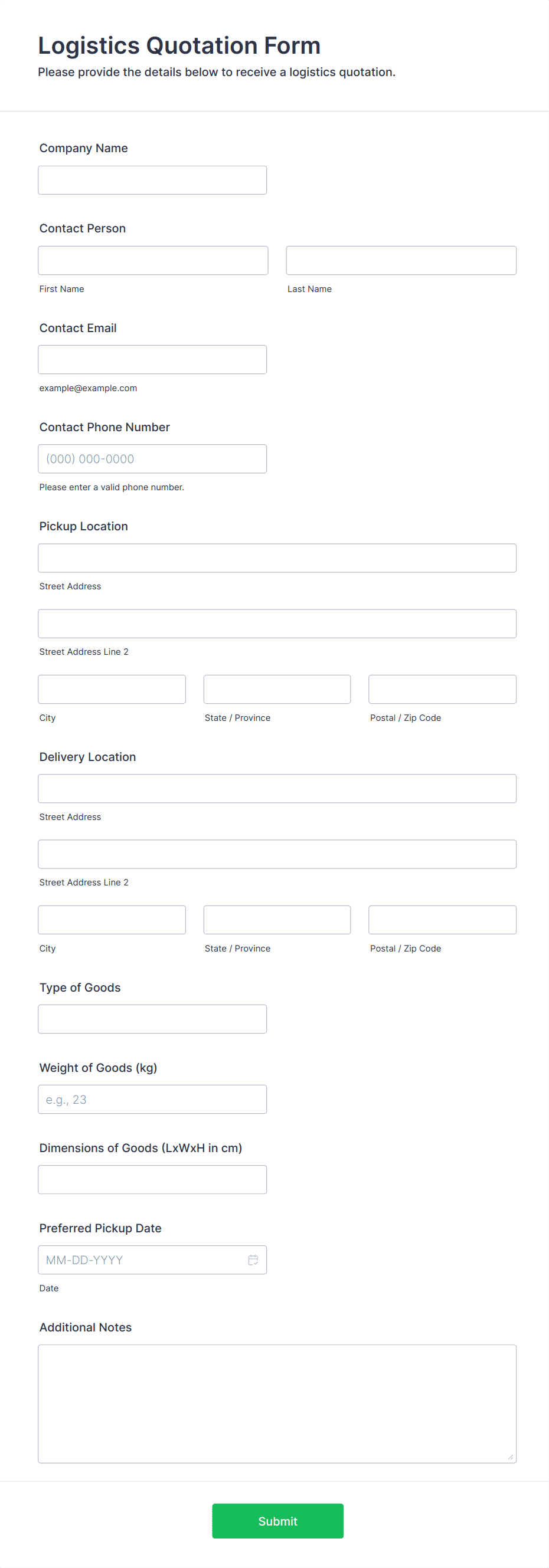Screen dimensions: 549x1568
Task: Focus the First Name field
Action: click(x=153, y=261)
